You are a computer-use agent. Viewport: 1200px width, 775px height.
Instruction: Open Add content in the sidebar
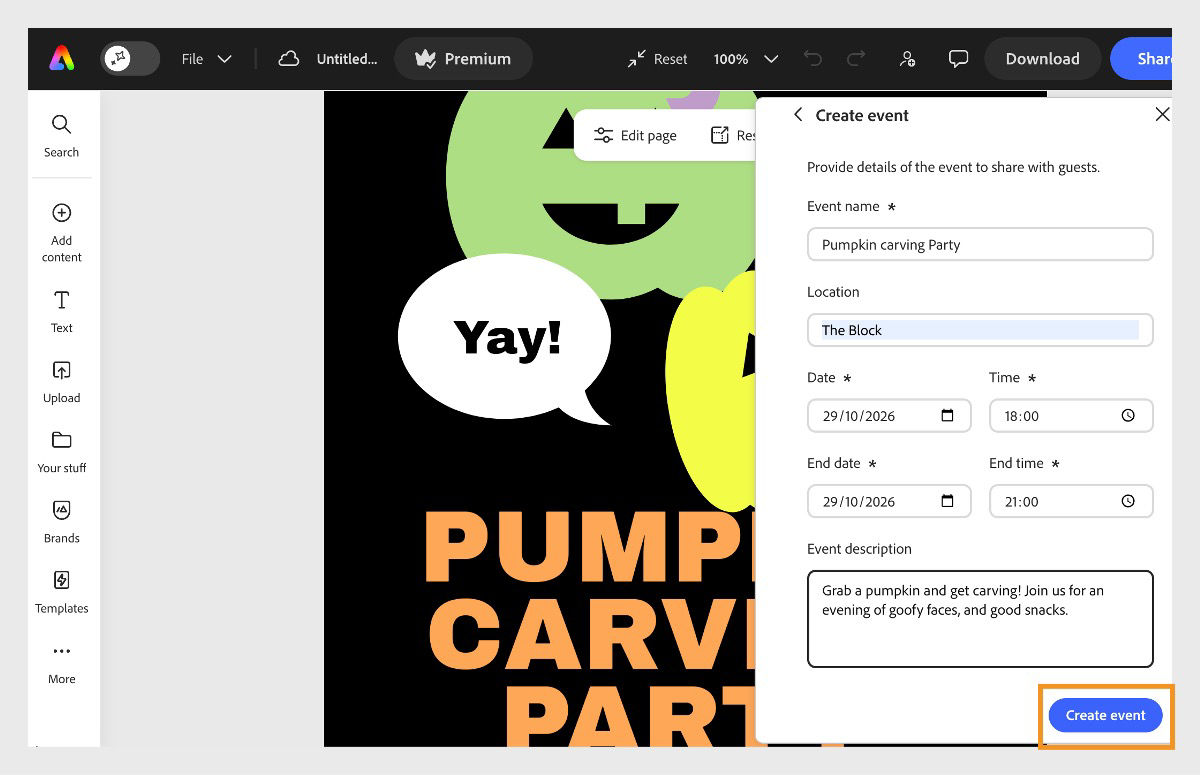[61, 233]
